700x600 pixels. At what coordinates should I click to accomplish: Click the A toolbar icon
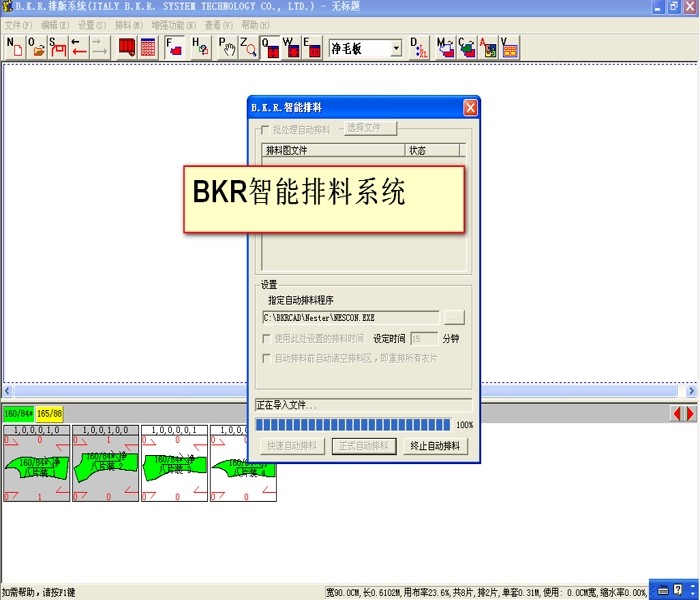[488, 47]
